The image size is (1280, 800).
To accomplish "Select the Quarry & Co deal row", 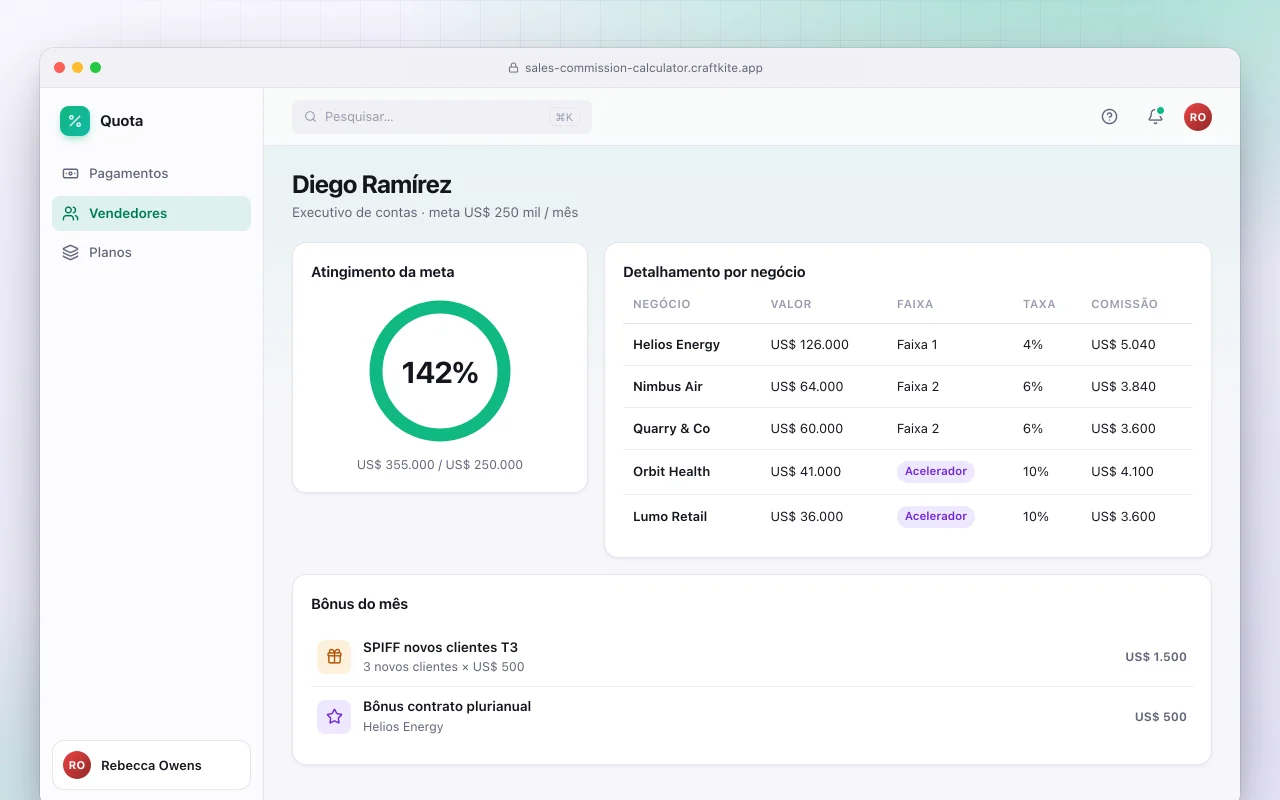I will [x=908, y=428].
